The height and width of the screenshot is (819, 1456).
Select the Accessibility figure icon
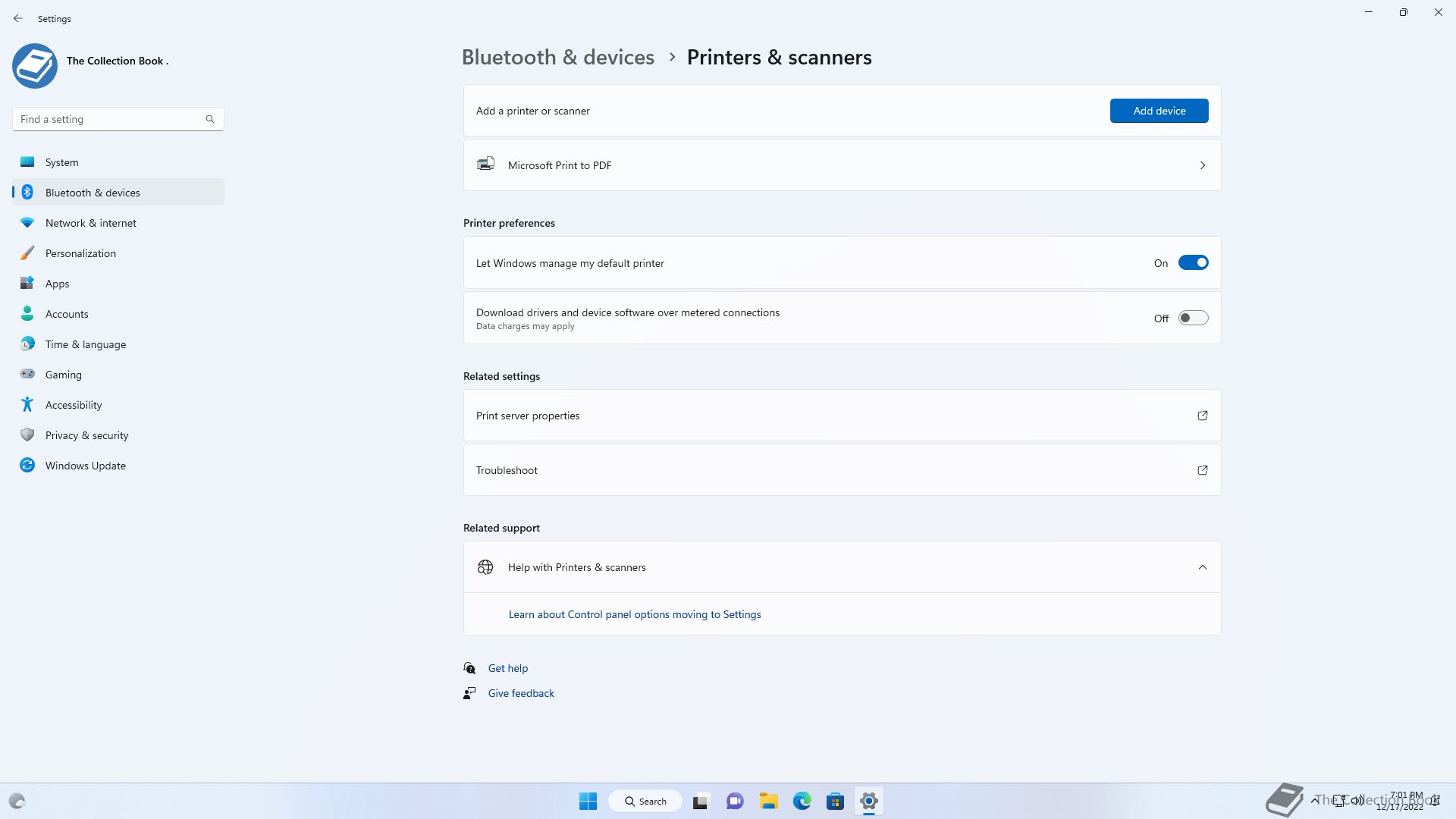click(27, 404)
